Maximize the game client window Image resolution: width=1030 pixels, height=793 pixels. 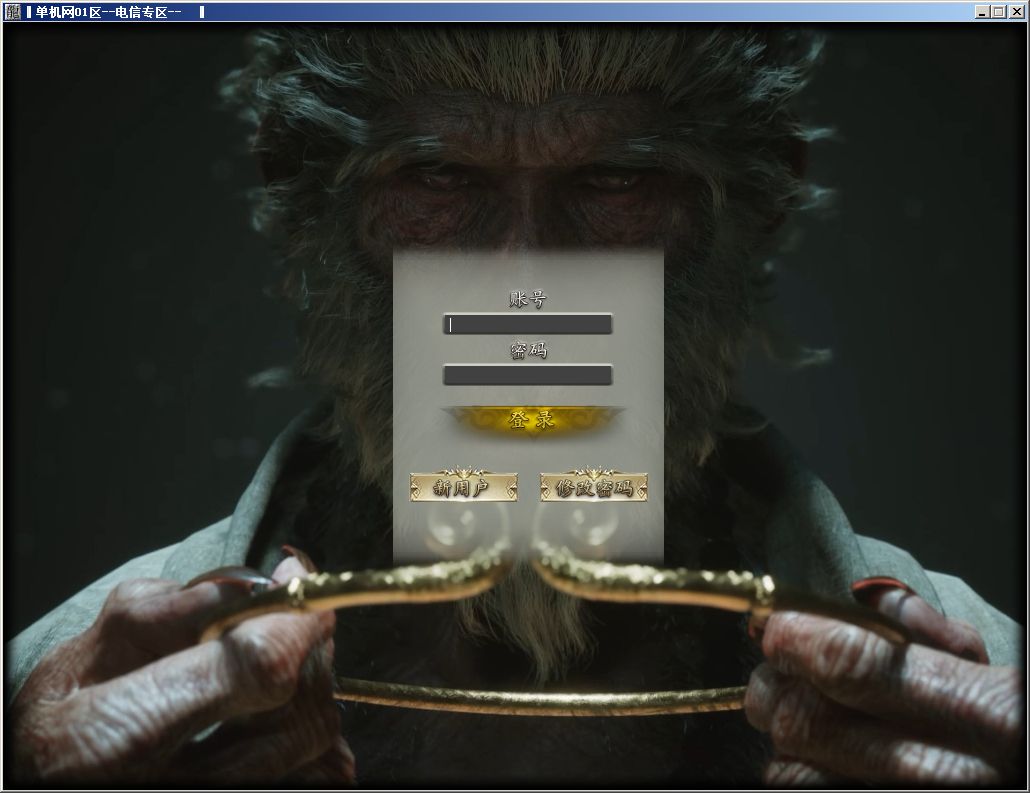click(x=998, y=12)
